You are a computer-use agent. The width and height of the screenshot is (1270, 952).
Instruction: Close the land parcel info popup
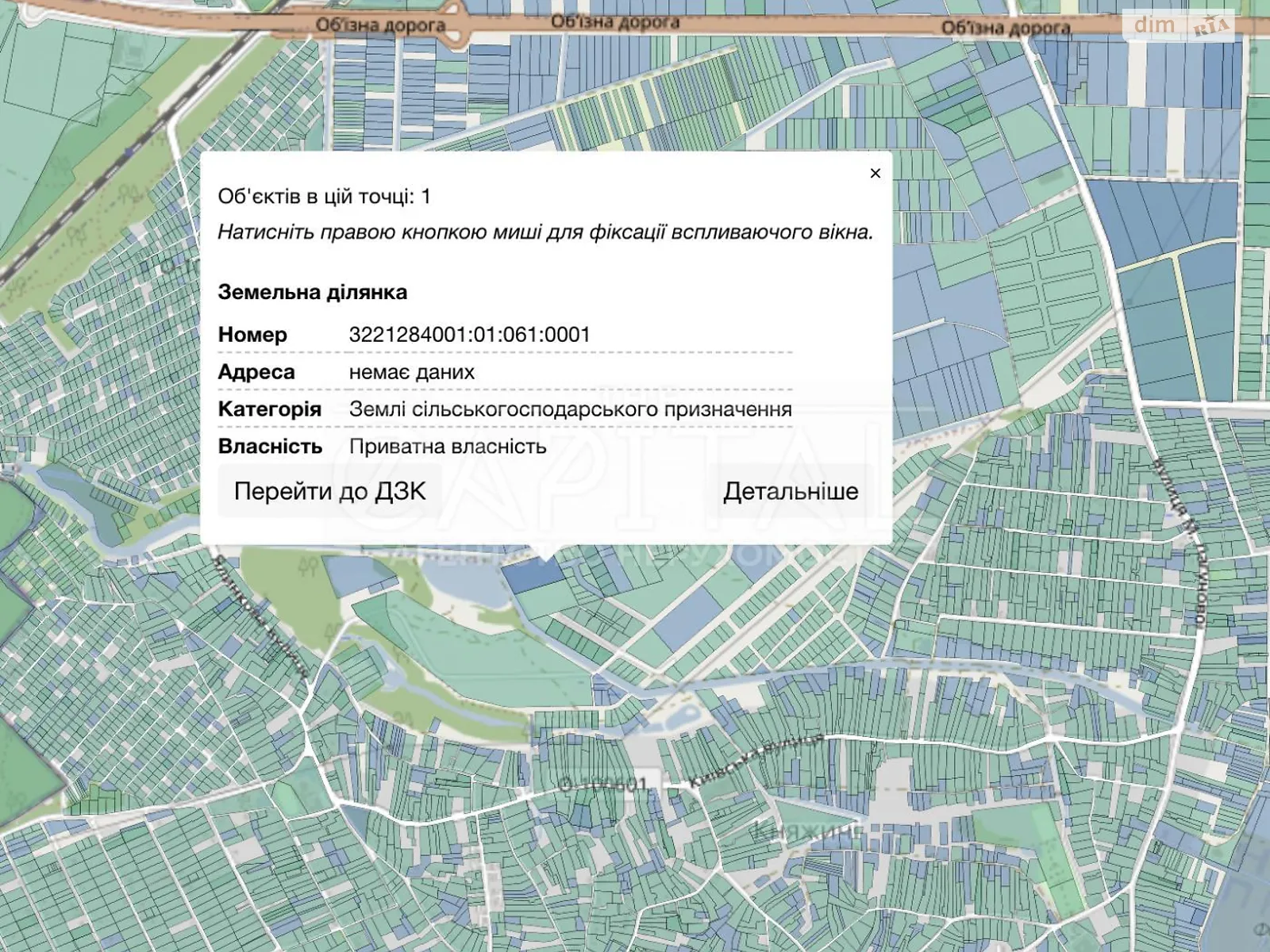click(x=875, y=173)
